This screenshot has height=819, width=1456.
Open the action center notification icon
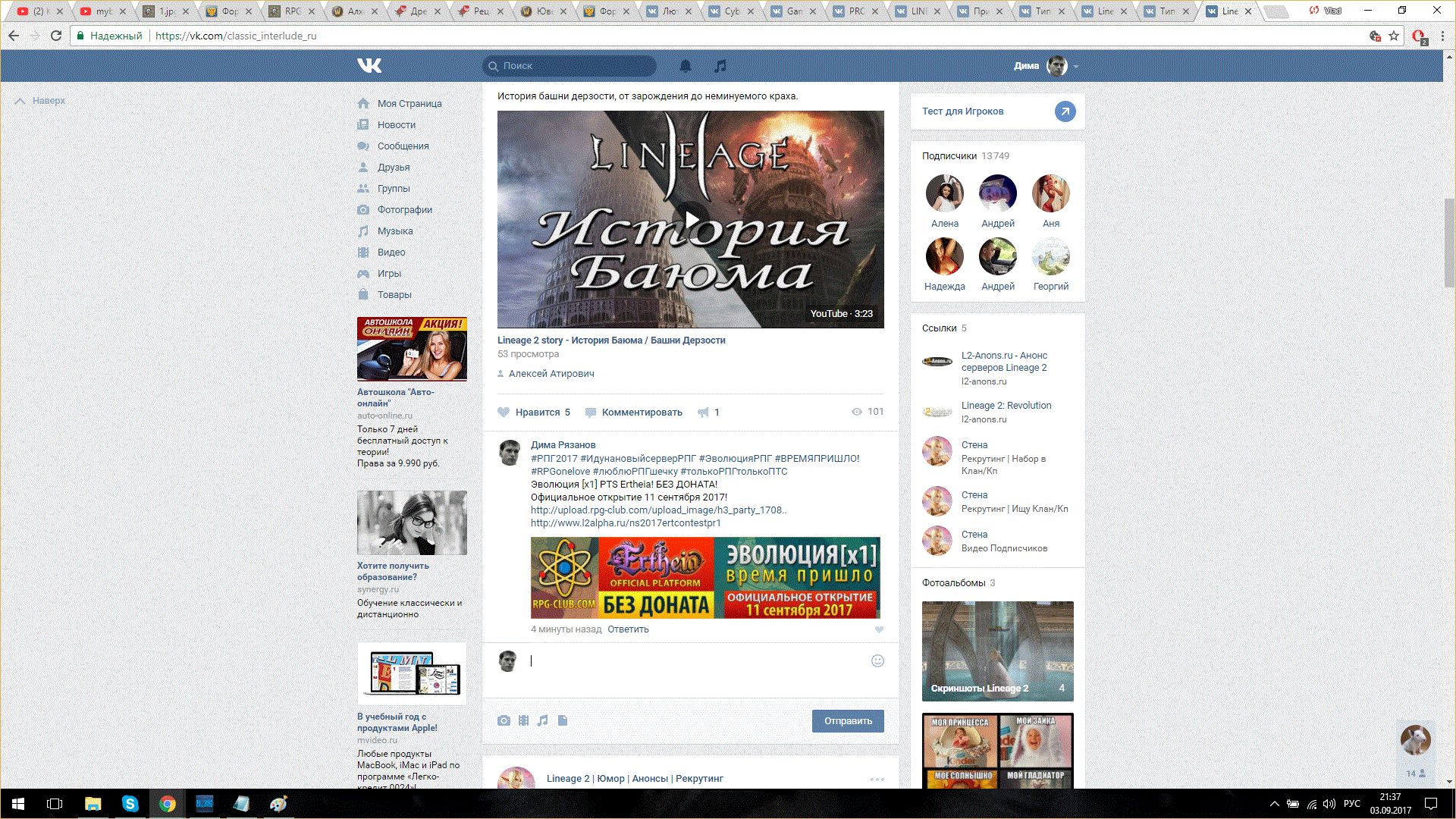click(x=1431, y=804)
